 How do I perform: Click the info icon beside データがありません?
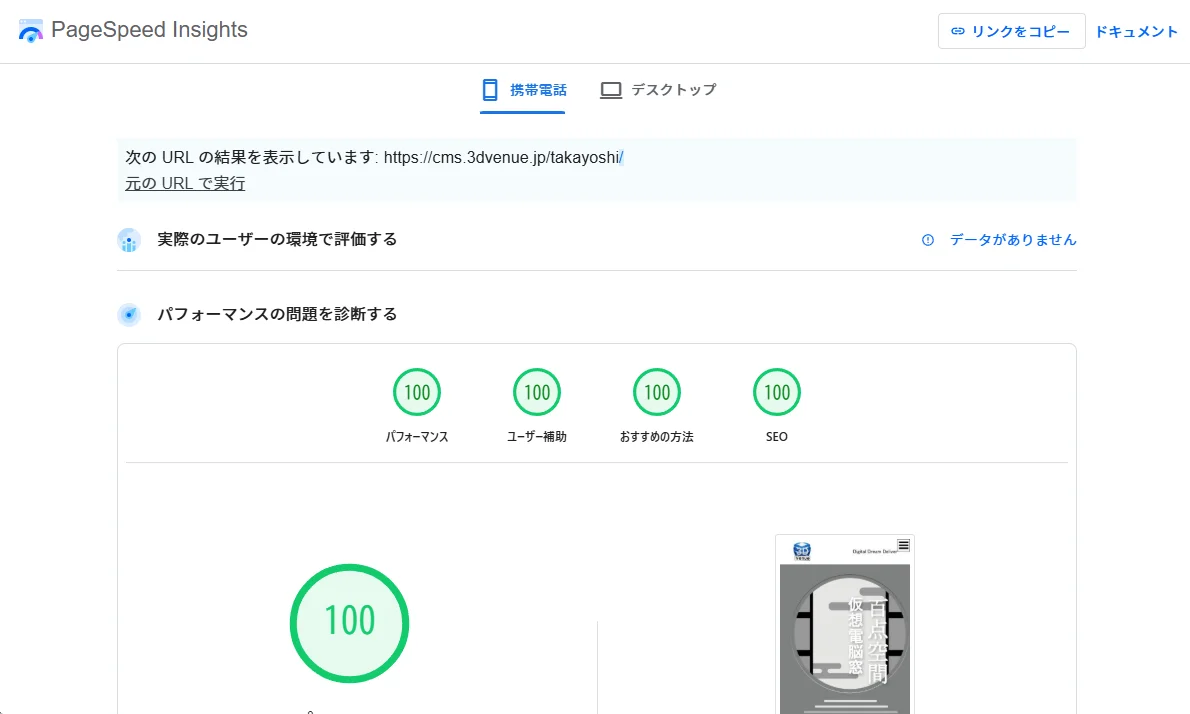tap(927, 241)
